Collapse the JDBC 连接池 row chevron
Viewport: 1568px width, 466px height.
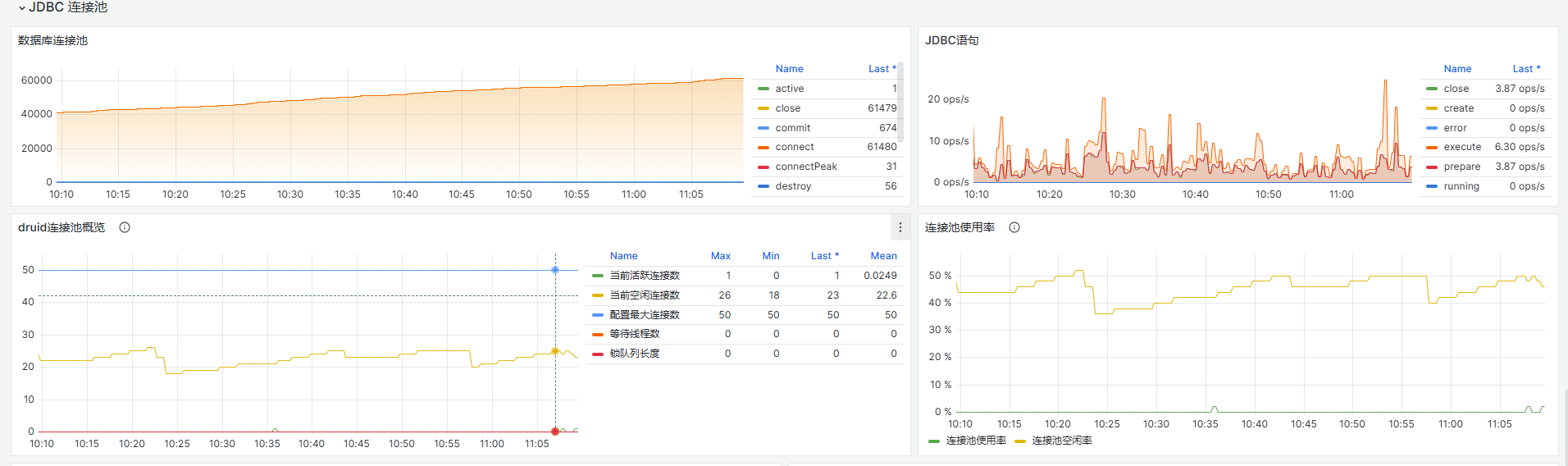pos(22,7)
